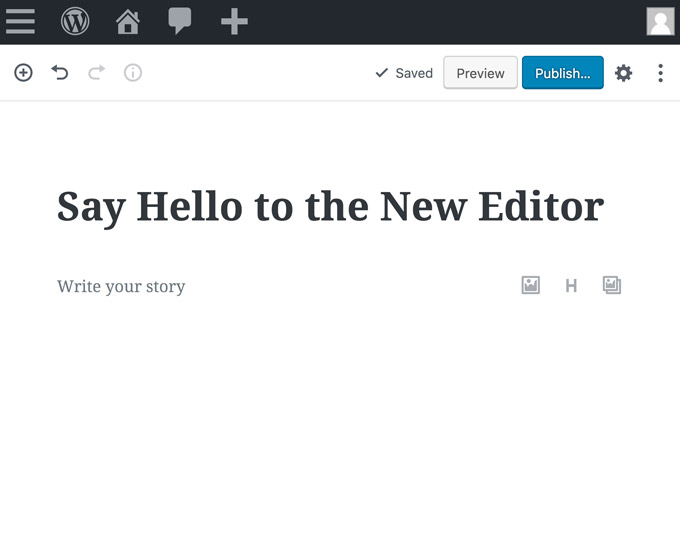
Task: Click the circled plus Add block button
Action: (x=23, y=72)
